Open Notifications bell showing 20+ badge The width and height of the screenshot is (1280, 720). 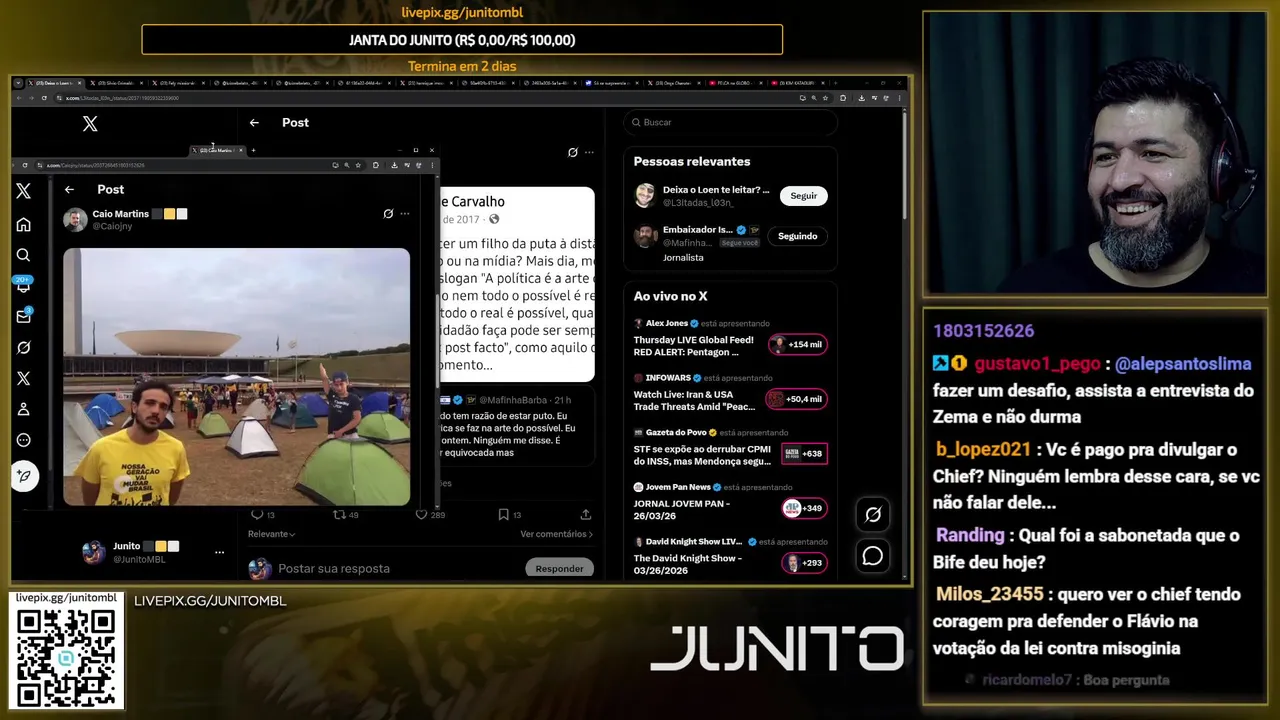tap(24, 286)
